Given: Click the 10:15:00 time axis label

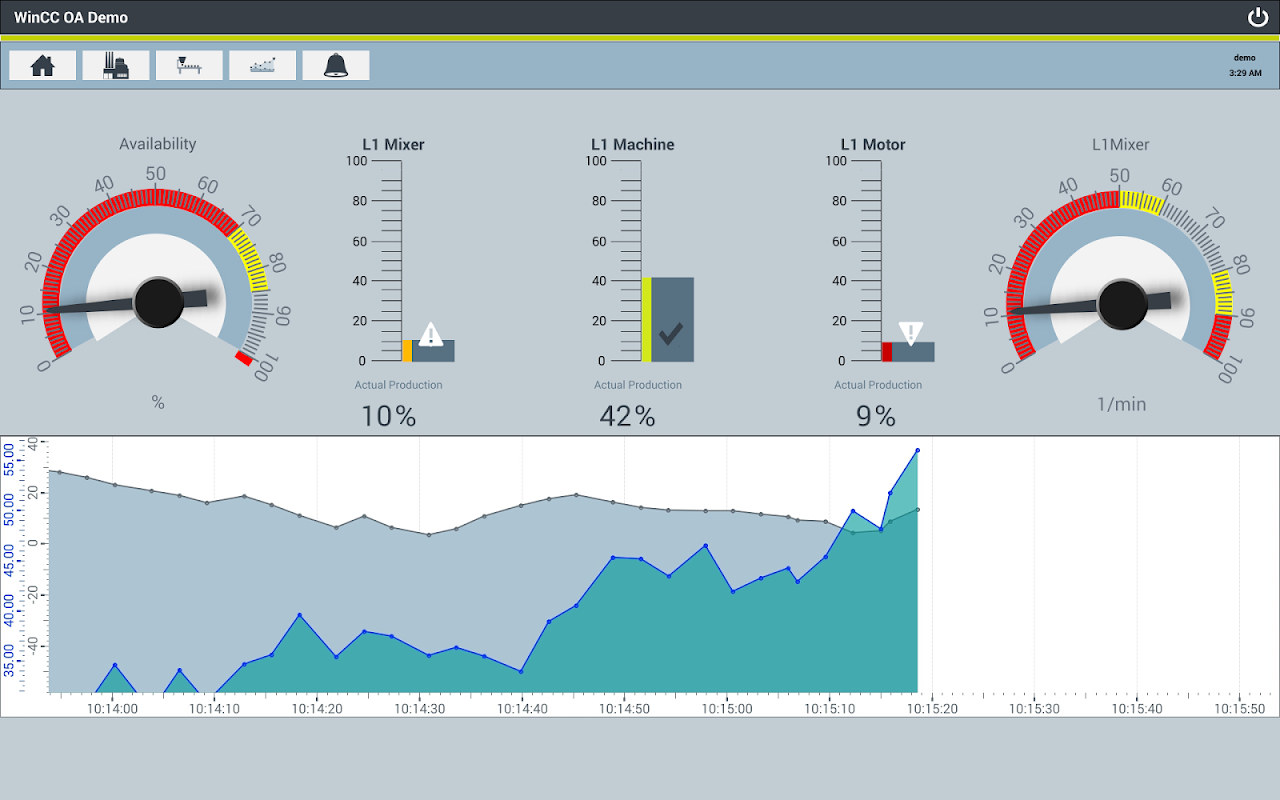Looking at the screenshot, I should pyautogui.click(x=727, y=708).
